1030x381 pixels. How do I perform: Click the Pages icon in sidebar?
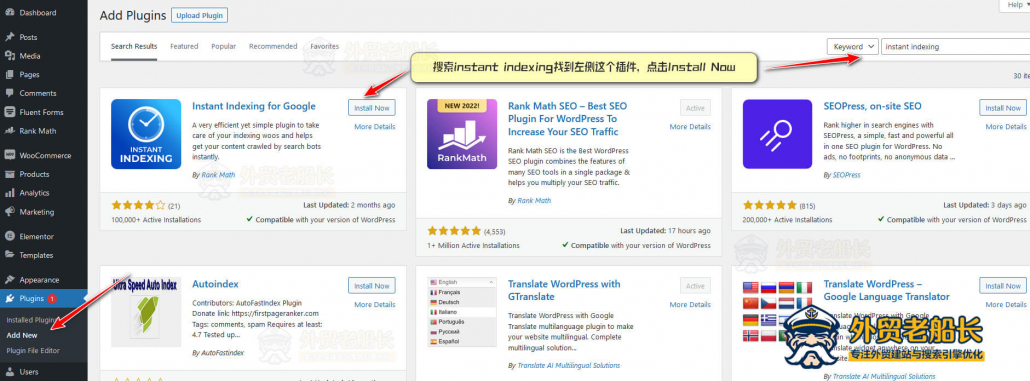click(10, 75)
